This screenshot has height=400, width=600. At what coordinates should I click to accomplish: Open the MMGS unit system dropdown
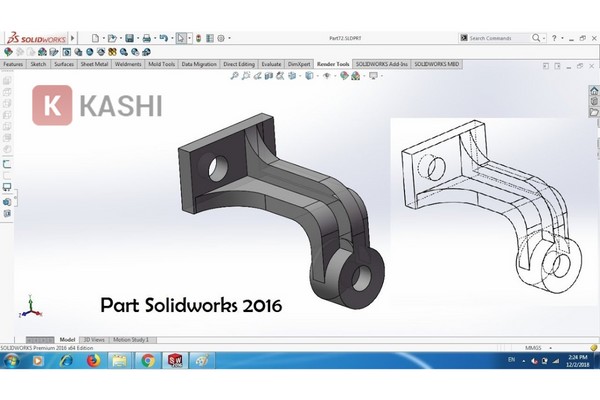point(538,348)
